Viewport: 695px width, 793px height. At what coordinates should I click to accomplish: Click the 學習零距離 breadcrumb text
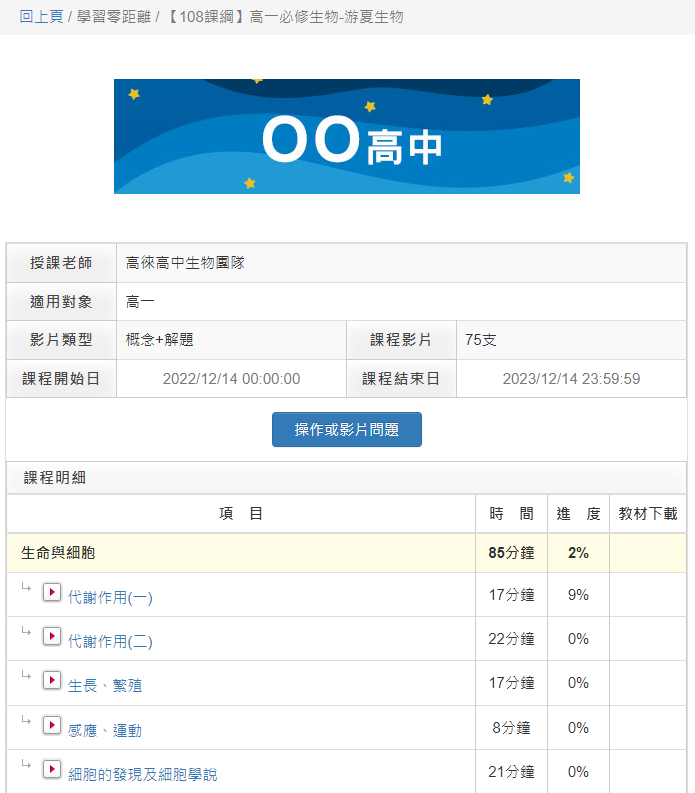[114, 17]
